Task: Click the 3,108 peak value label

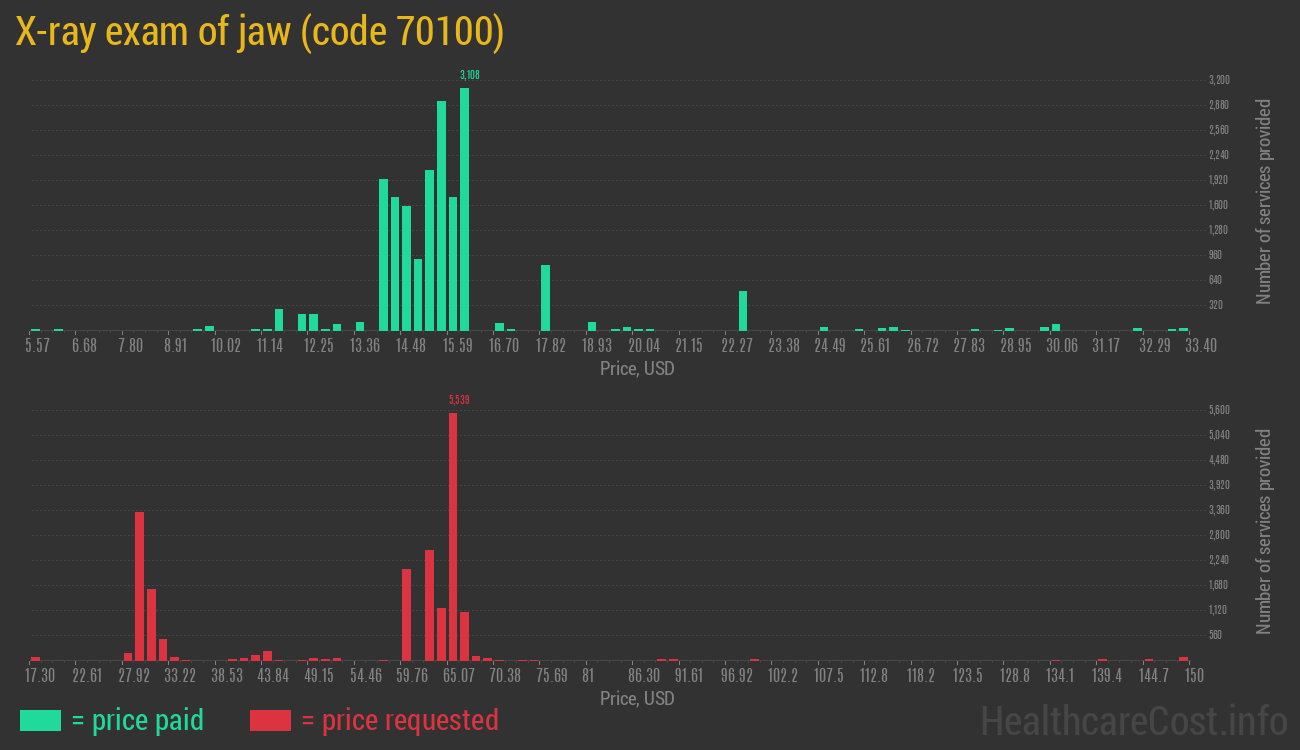Action: pyautogui.click(x=470, y=75)
